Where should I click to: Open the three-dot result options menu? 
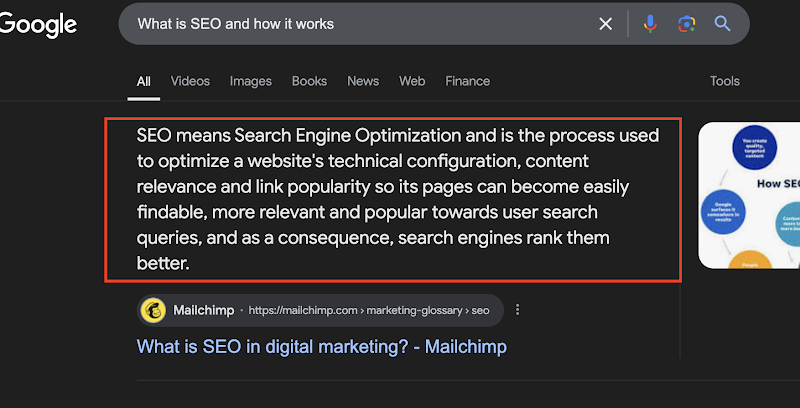point(517,310)
